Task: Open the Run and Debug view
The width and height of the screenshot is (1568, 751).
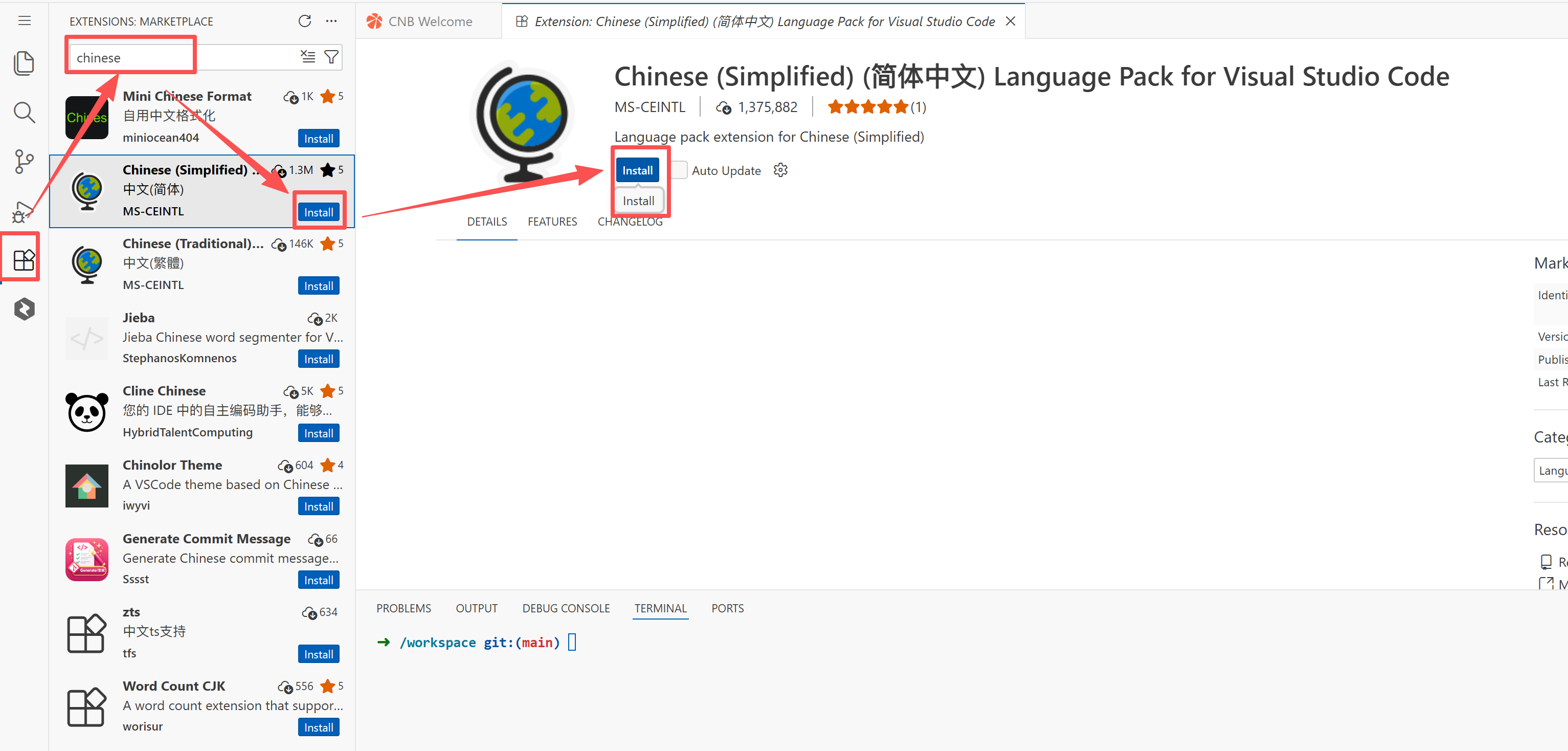Action: pyautogui.click(x=23, y=211)
